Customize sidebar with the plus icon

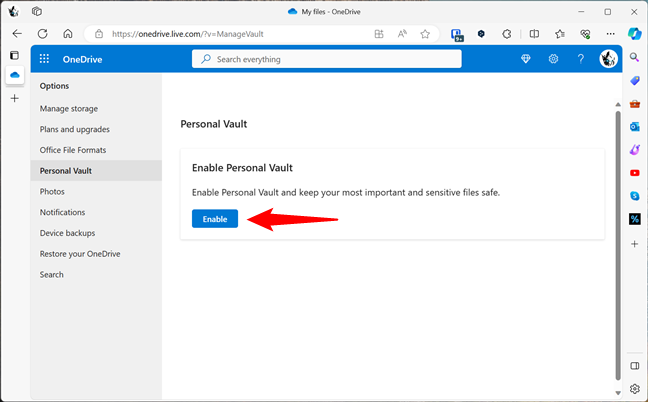coord(634,244)
